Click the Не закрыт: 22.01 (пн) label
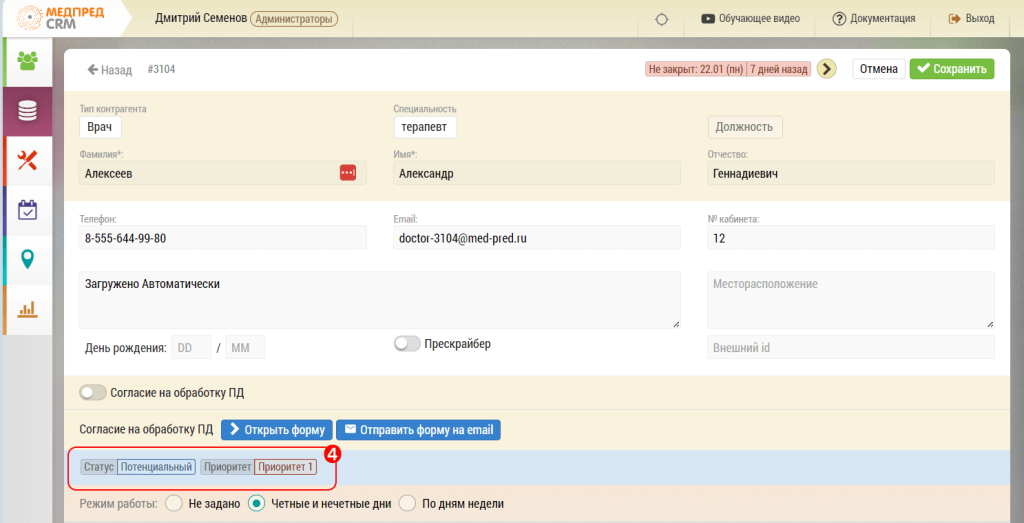 tap(695, 69)
